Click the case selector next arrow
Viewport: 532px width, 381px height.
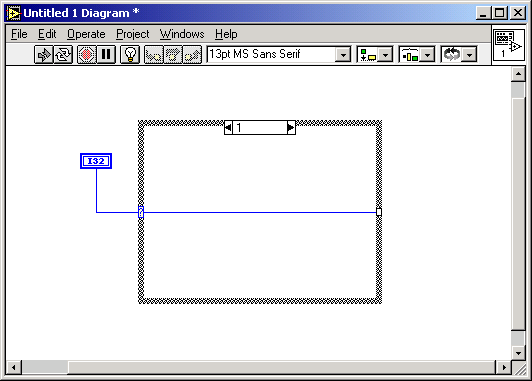[x=291, y=128]
